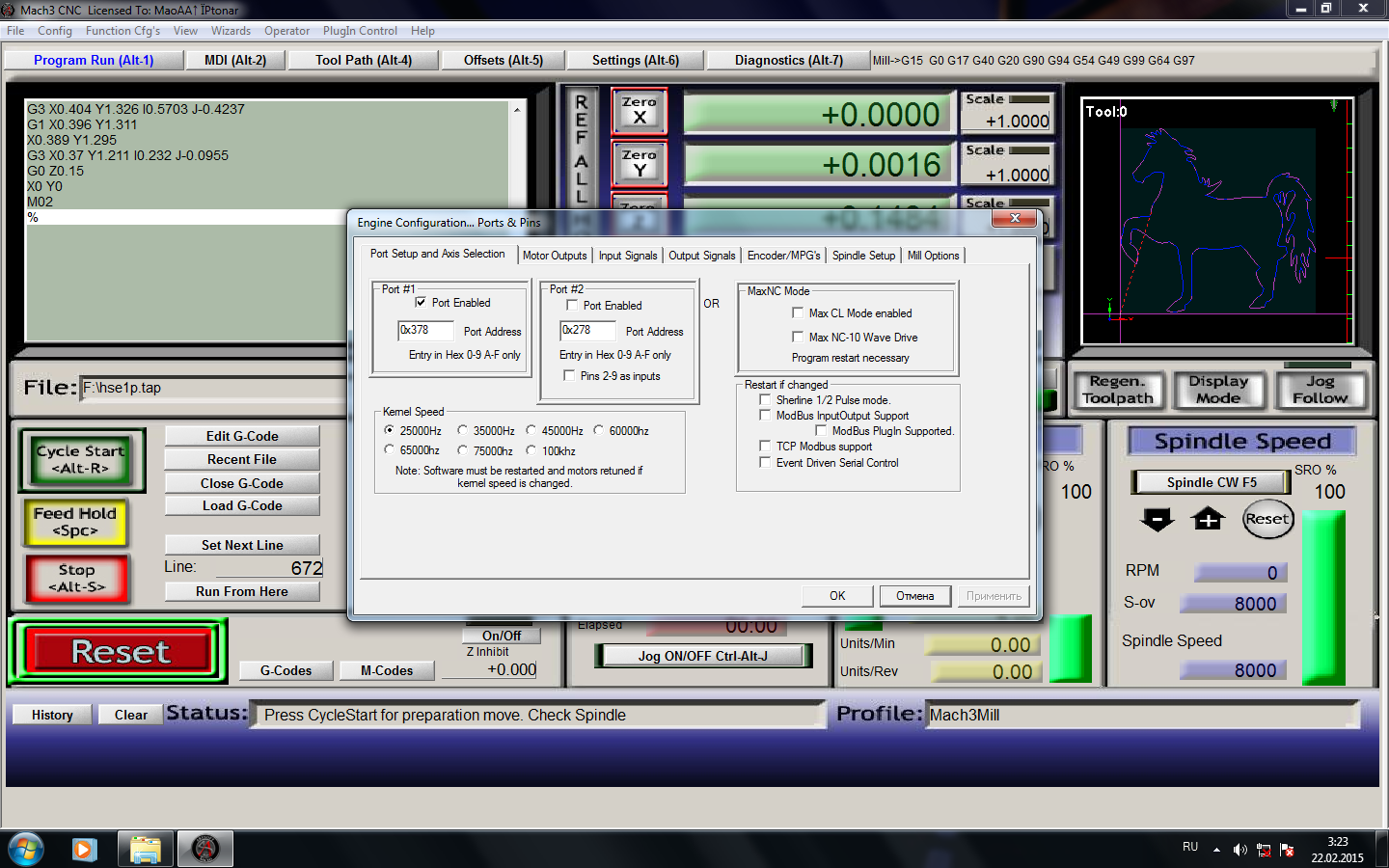This screenshot has width=1389, height=868.
Task: Open the Encoder/MPG's tab
Action: 783,256
